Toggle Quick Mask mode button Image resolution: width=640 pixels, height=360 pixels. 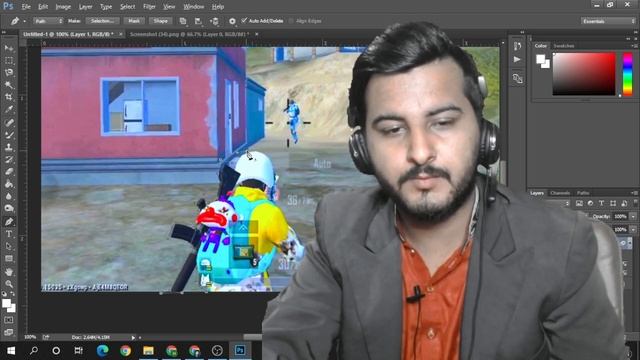click(9, 320)
